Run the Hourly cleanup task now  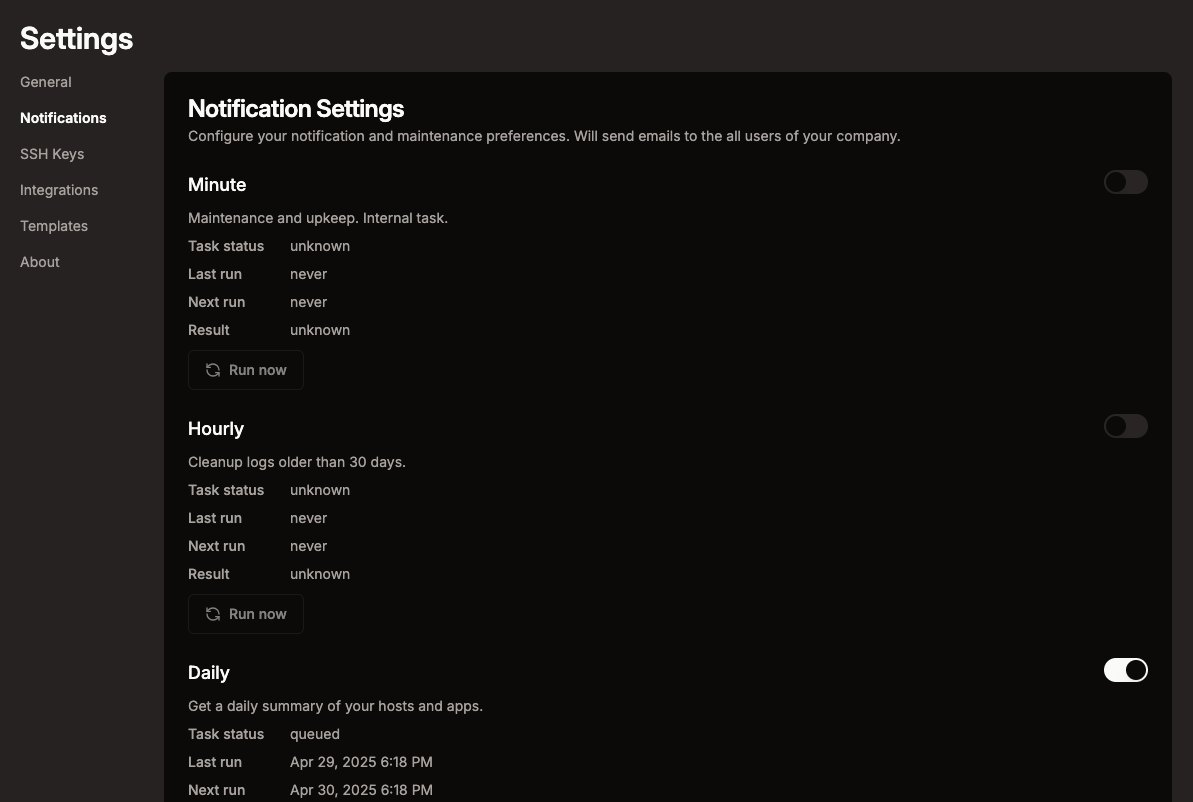(x=246, y=614)
